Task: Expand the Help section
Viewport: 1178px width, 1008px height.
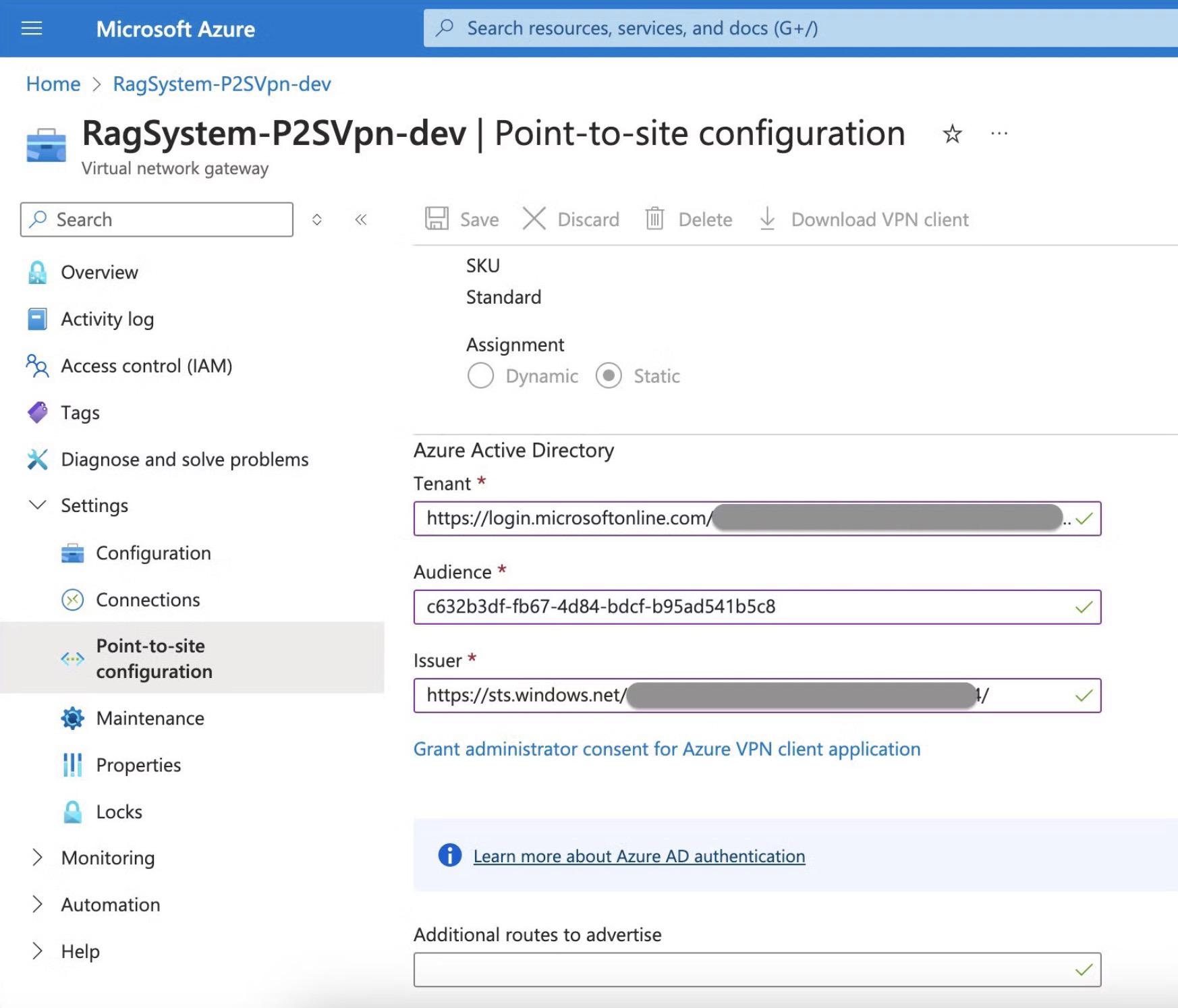Action: pos(38,951)
